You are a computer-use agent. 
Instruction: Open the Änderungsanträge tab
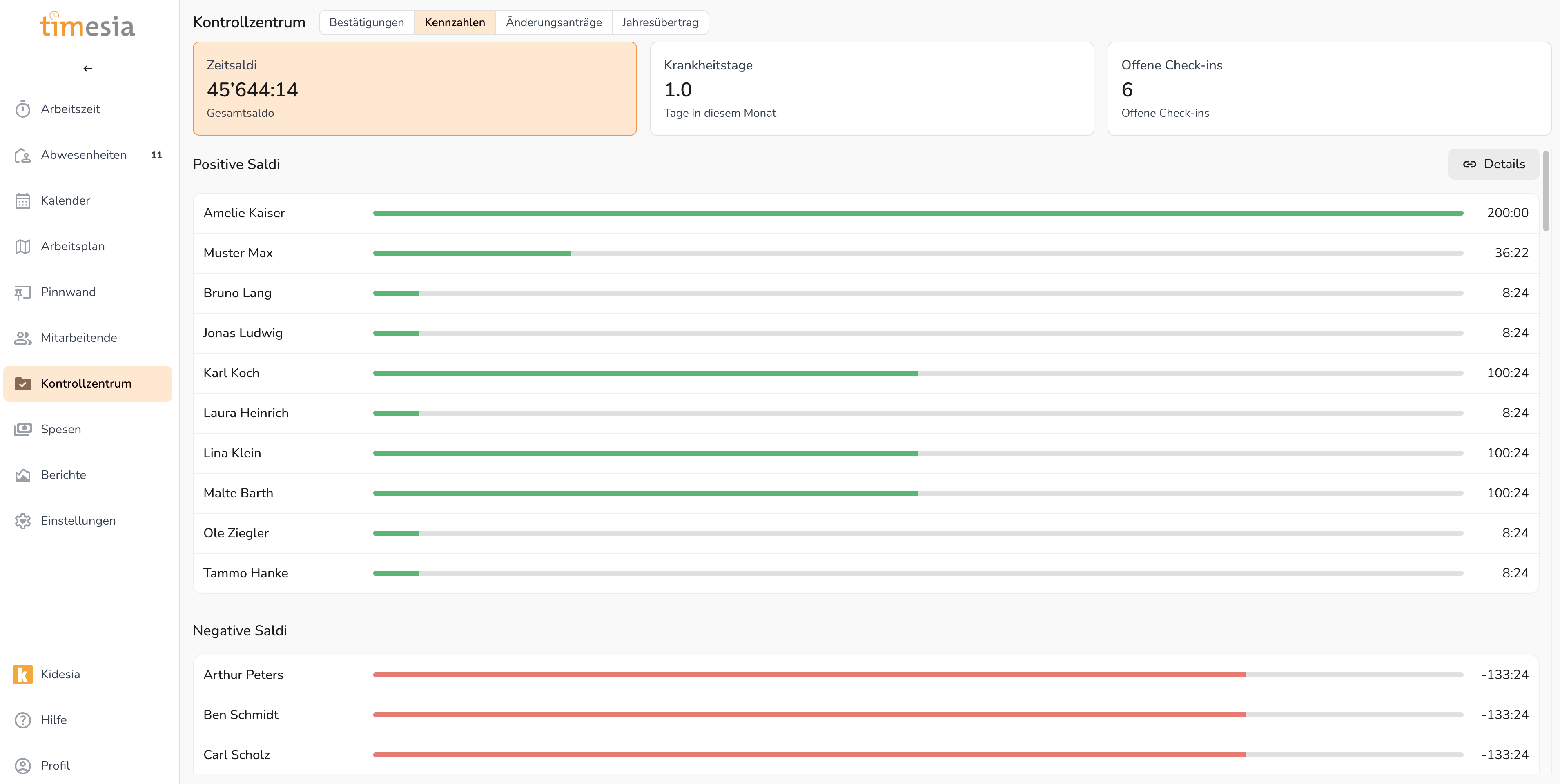pyautogui.click(x=553, y=22)
